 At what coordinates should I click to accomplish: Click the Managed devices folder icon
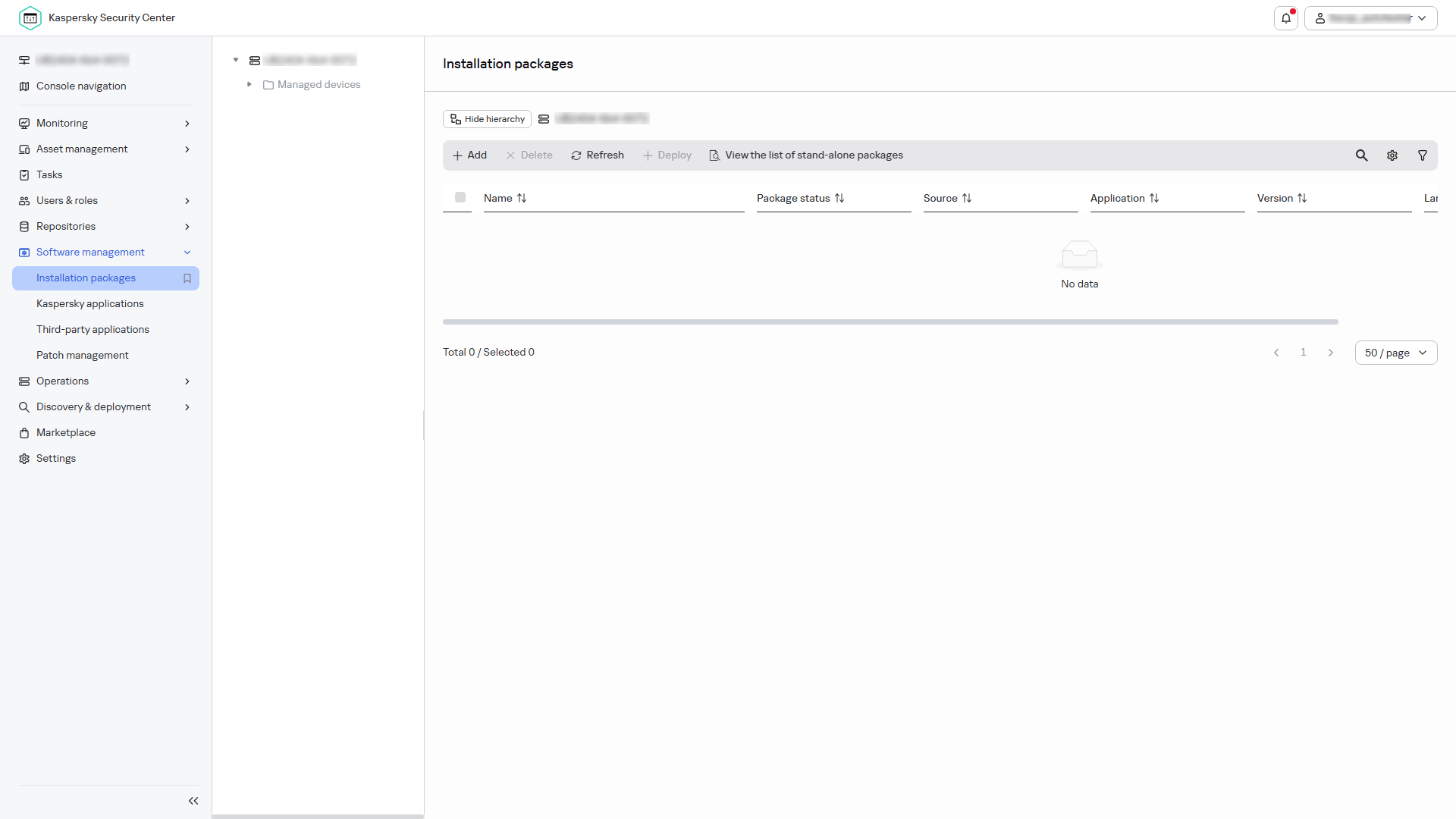tap(268, 85)
